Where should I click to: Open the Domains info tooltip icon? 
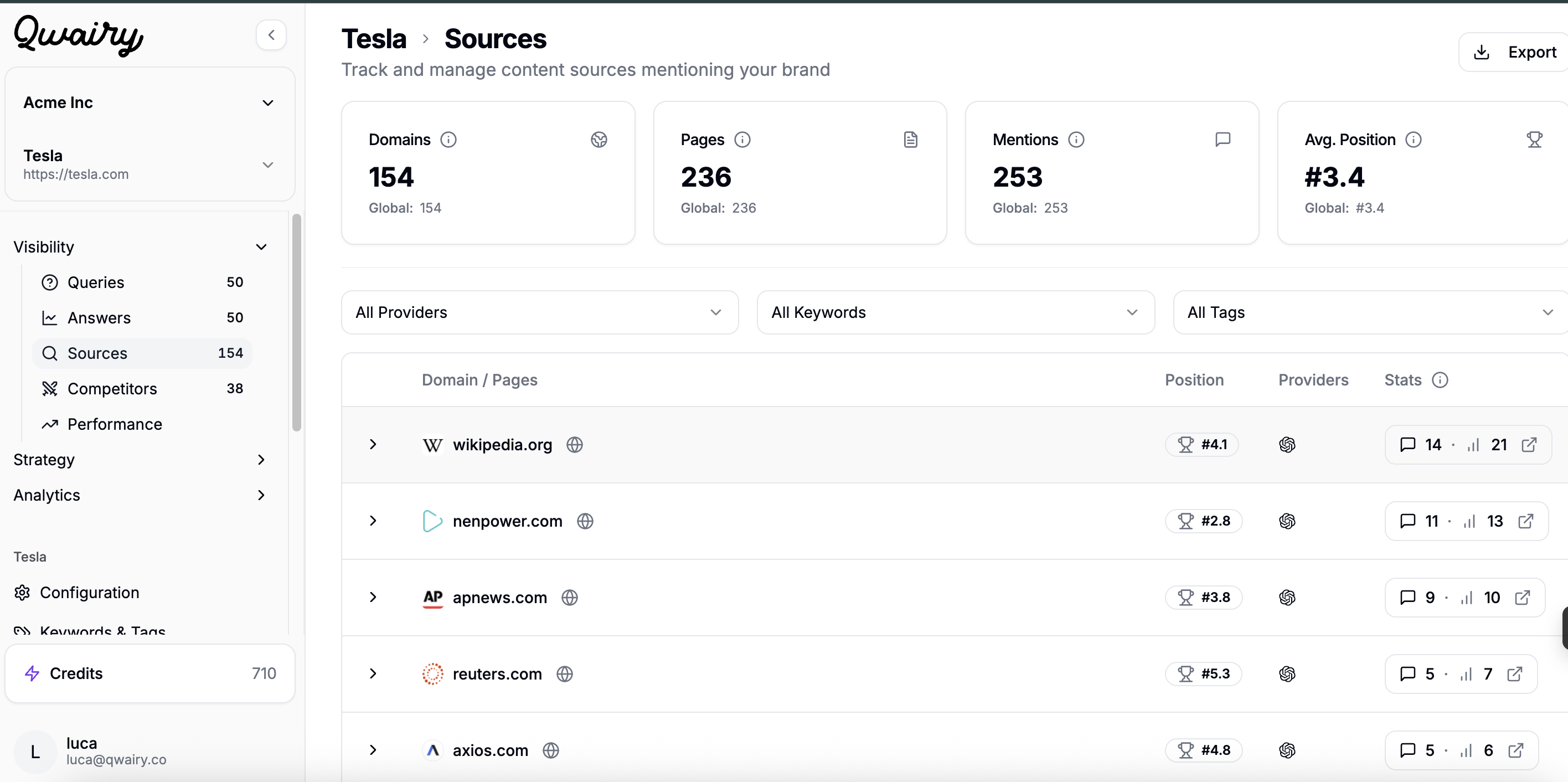click(448, 140)
